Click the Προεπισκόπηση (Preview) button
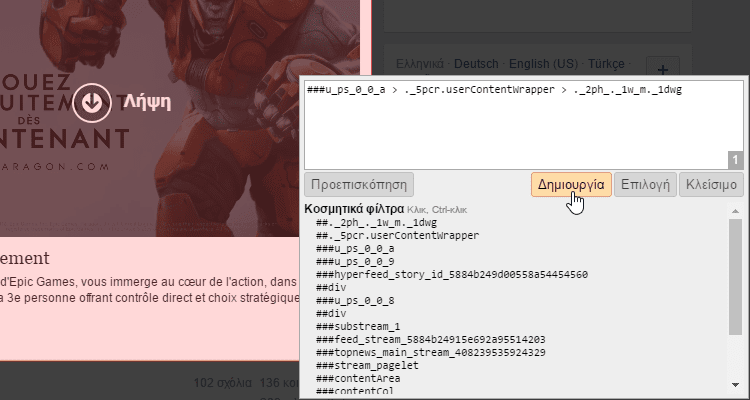 (359, 185)
